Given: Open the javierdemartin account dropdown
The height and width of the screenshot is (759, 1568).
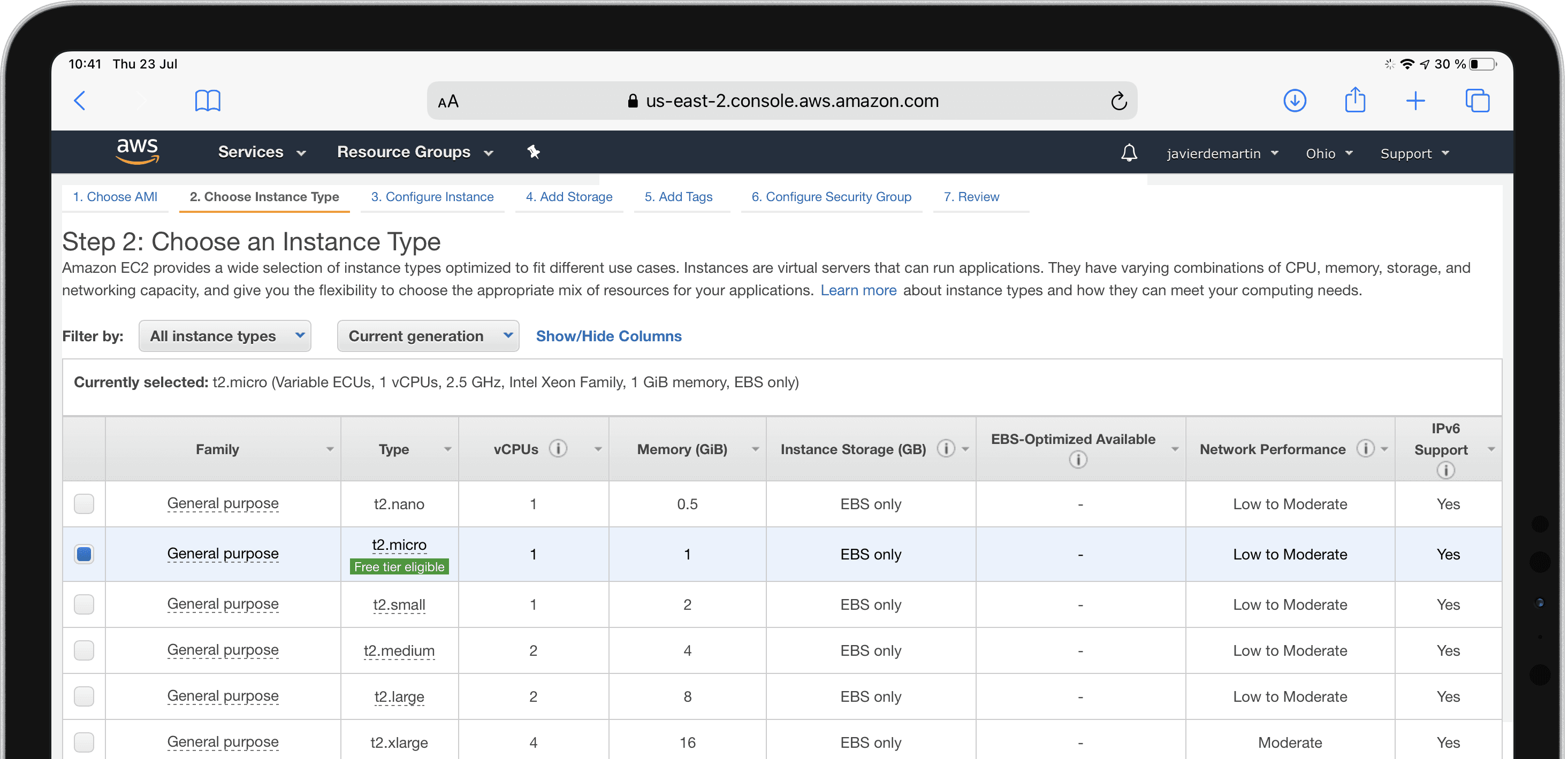Looking at the screenshot, I should (1222, 154).
